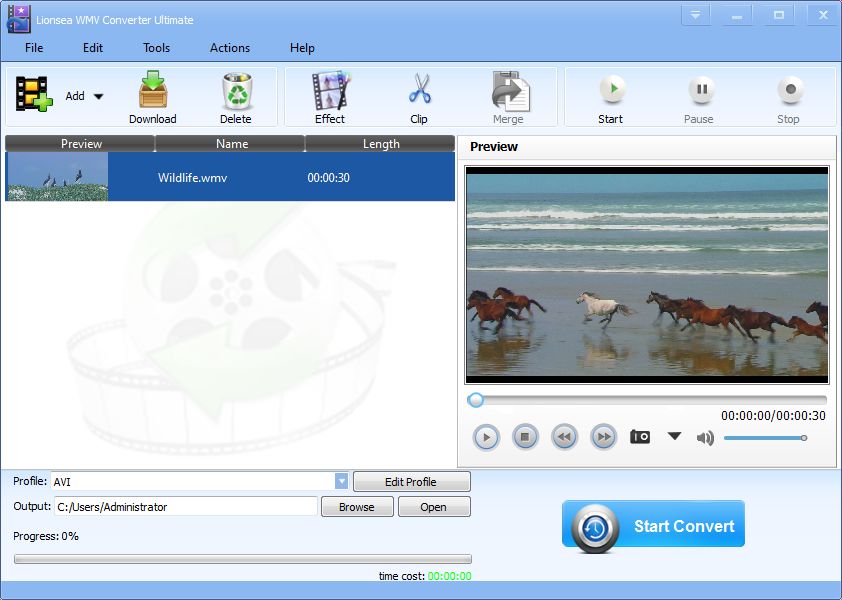This screenshot has width=842, height=600.
Task: Click the horses preview video frame
Action: pos(647,274)
